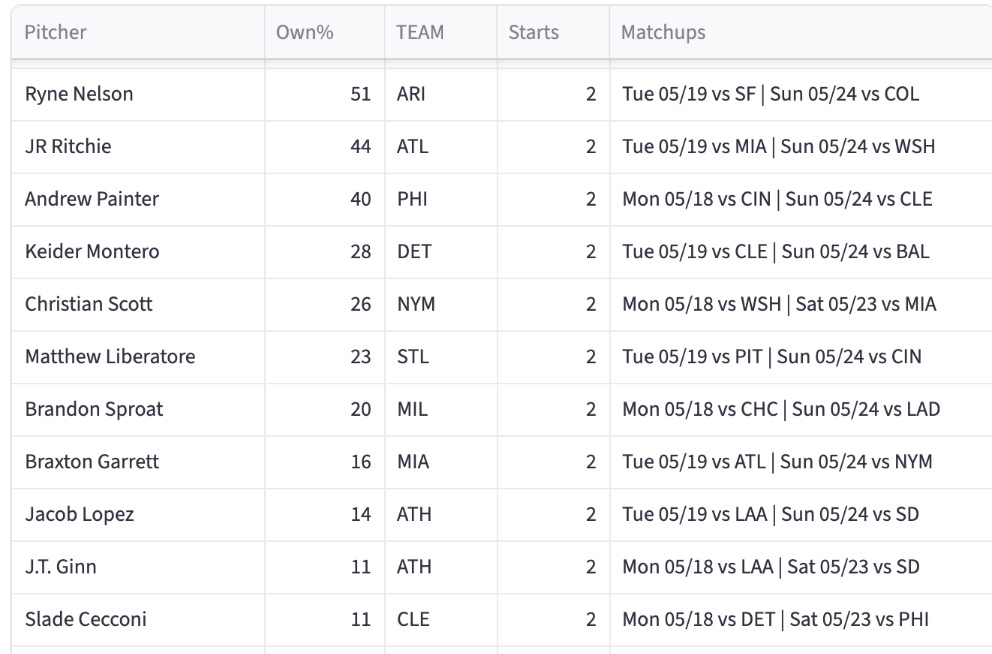Click Ryne Nelson's matchups vs SF and COL
Screen dimensions: 992x654
(771, 94)
